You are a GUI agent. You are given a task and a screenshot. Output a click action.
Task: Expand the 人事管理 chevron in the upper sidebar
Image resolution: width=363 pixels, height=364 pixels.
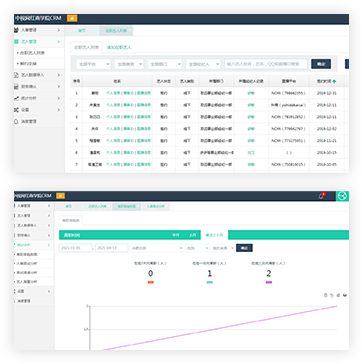(58, 30)
